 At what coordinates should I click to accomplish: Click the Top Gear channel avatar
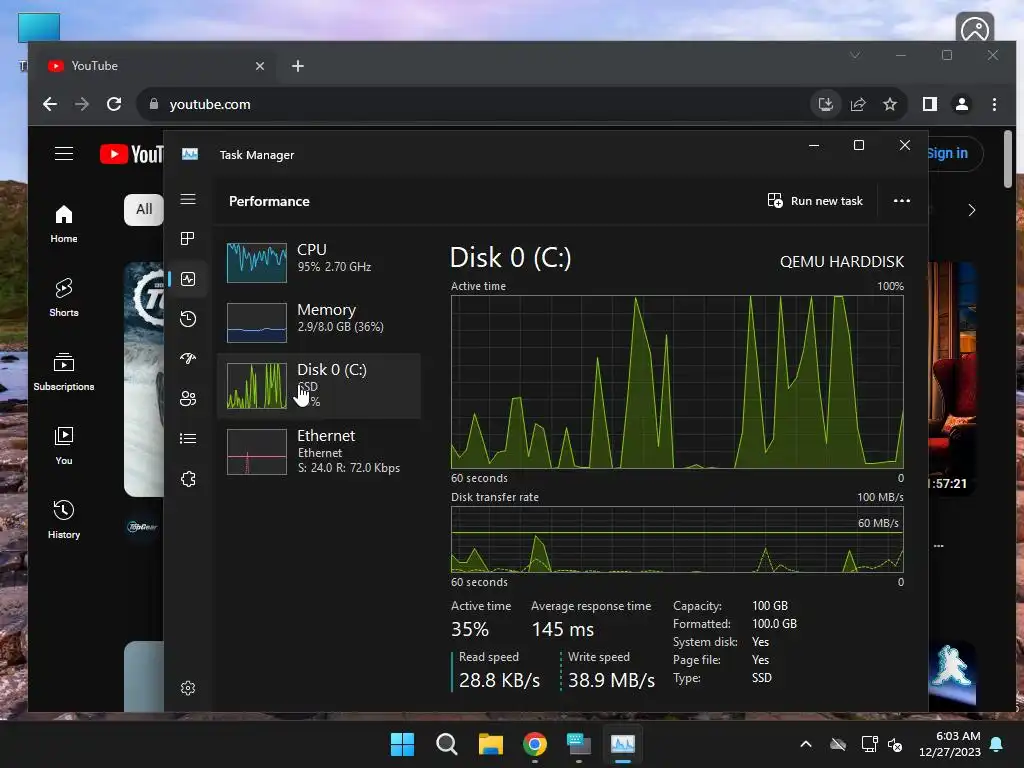pos(142,526)
